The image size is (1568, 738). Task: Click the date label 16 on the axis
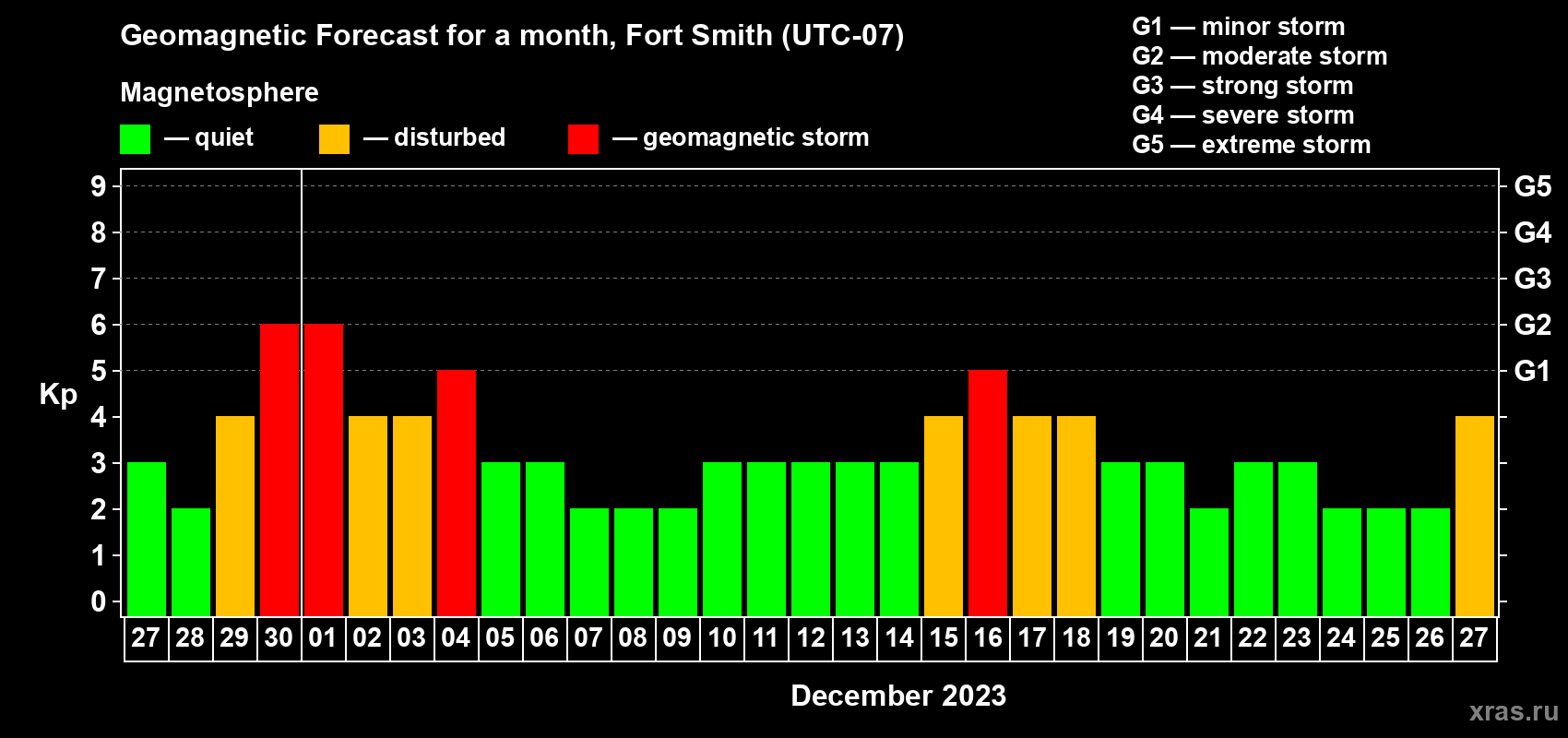coord(987,638)
